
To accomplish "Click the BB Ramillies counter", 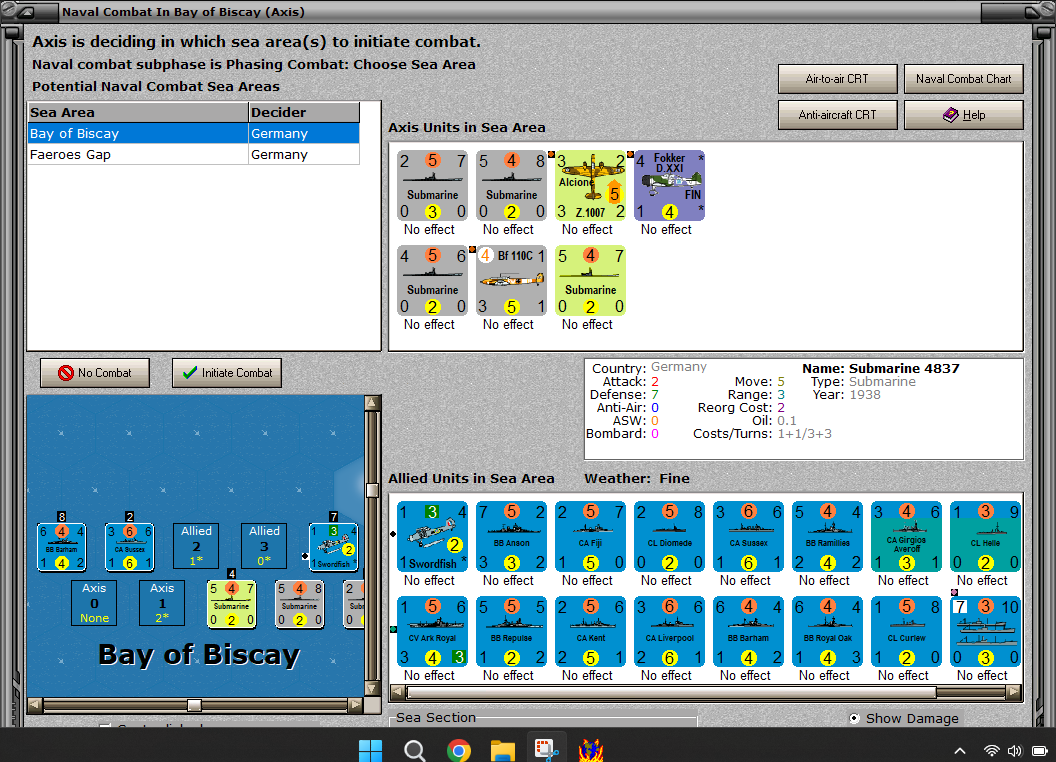I will (x=827, y=536).
